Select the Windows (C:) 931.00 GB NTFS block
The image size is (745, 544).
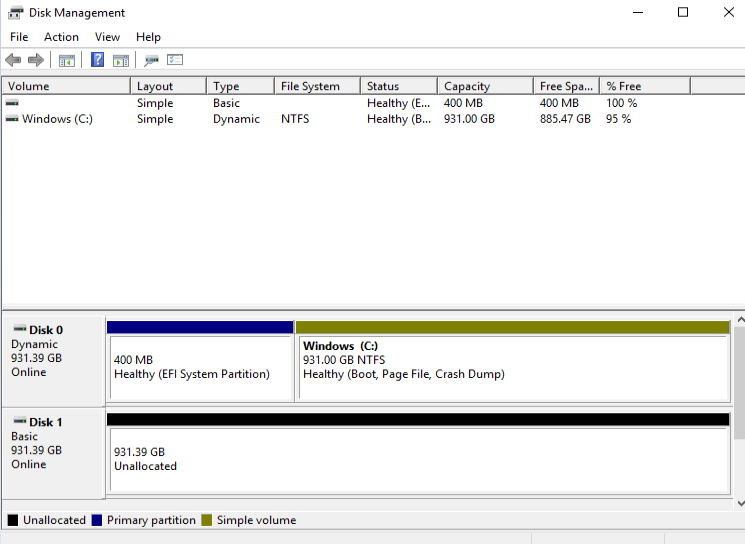click(x=512, y=366)
